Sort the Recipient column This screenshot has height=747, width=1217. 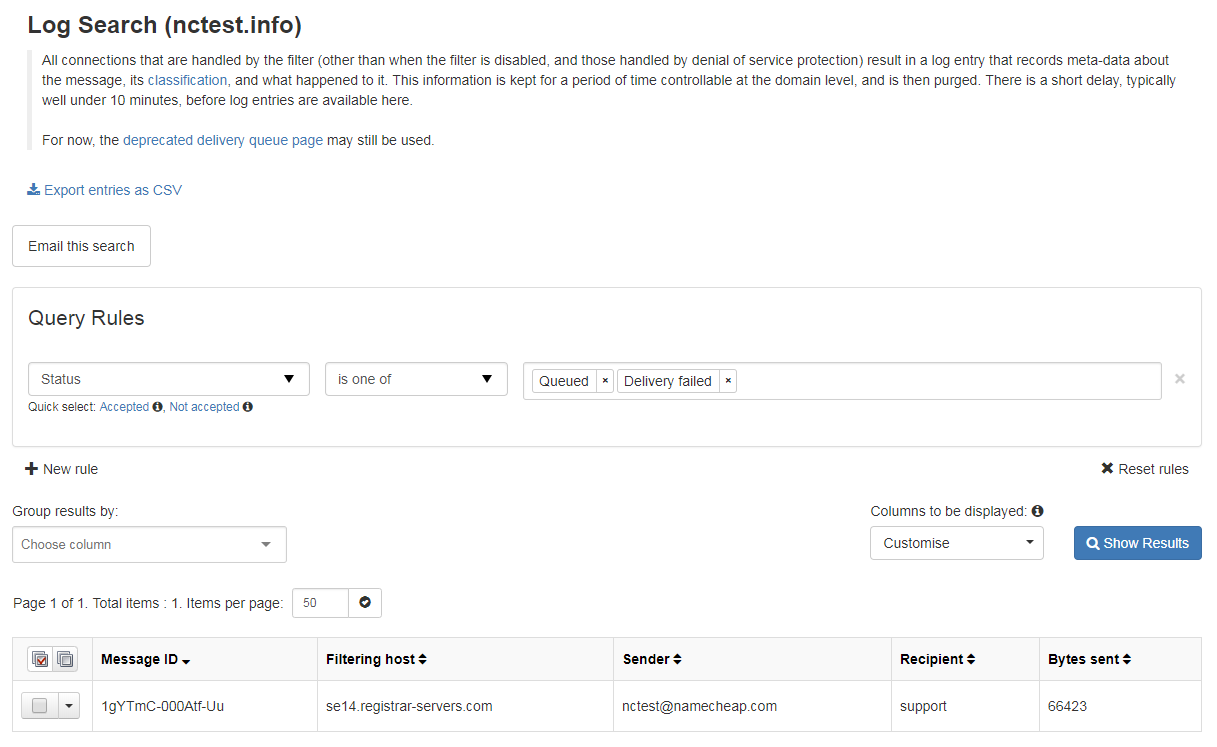[971, 660]
